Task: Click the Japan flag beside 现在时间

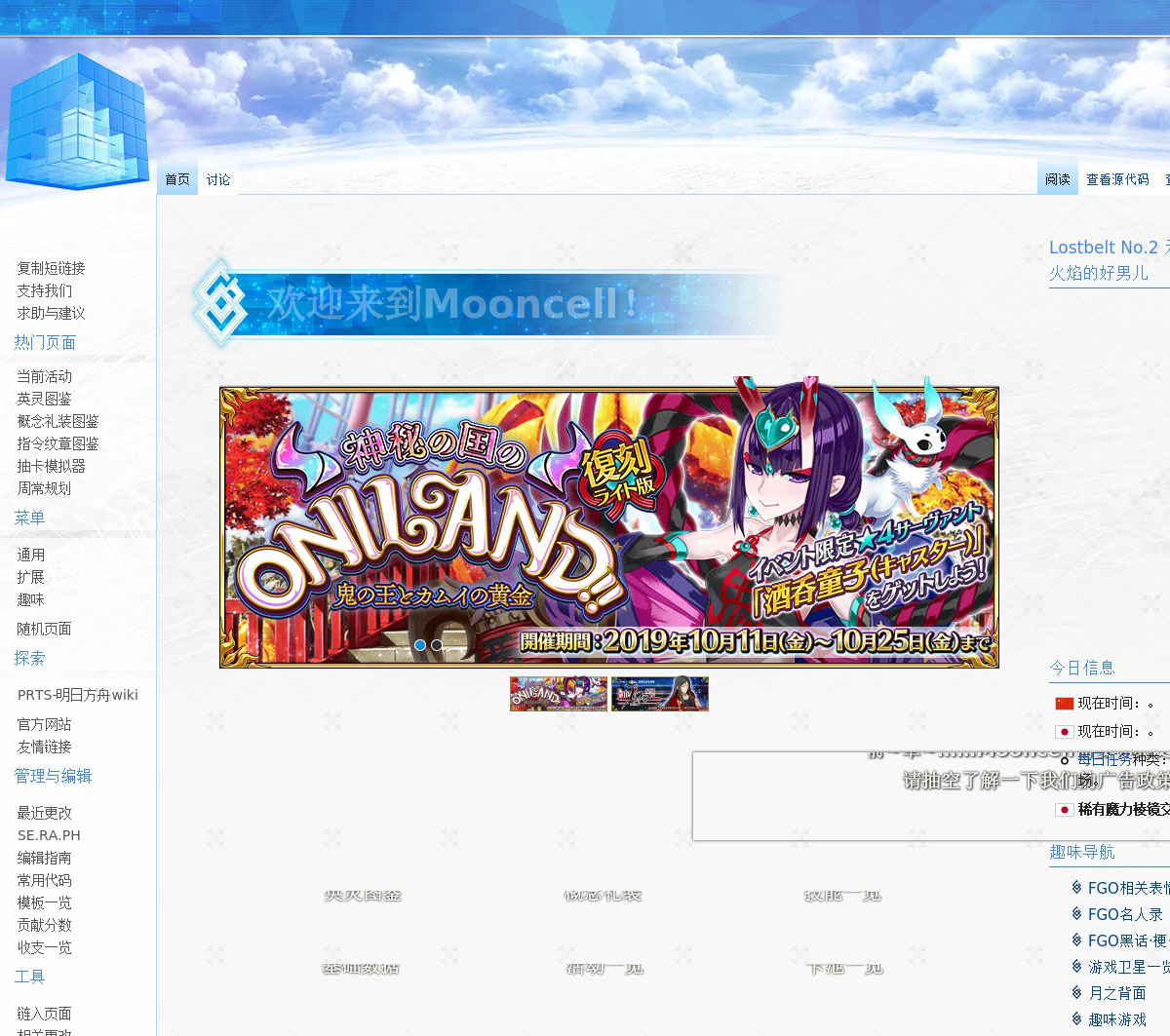Action: coord(1064,731)
